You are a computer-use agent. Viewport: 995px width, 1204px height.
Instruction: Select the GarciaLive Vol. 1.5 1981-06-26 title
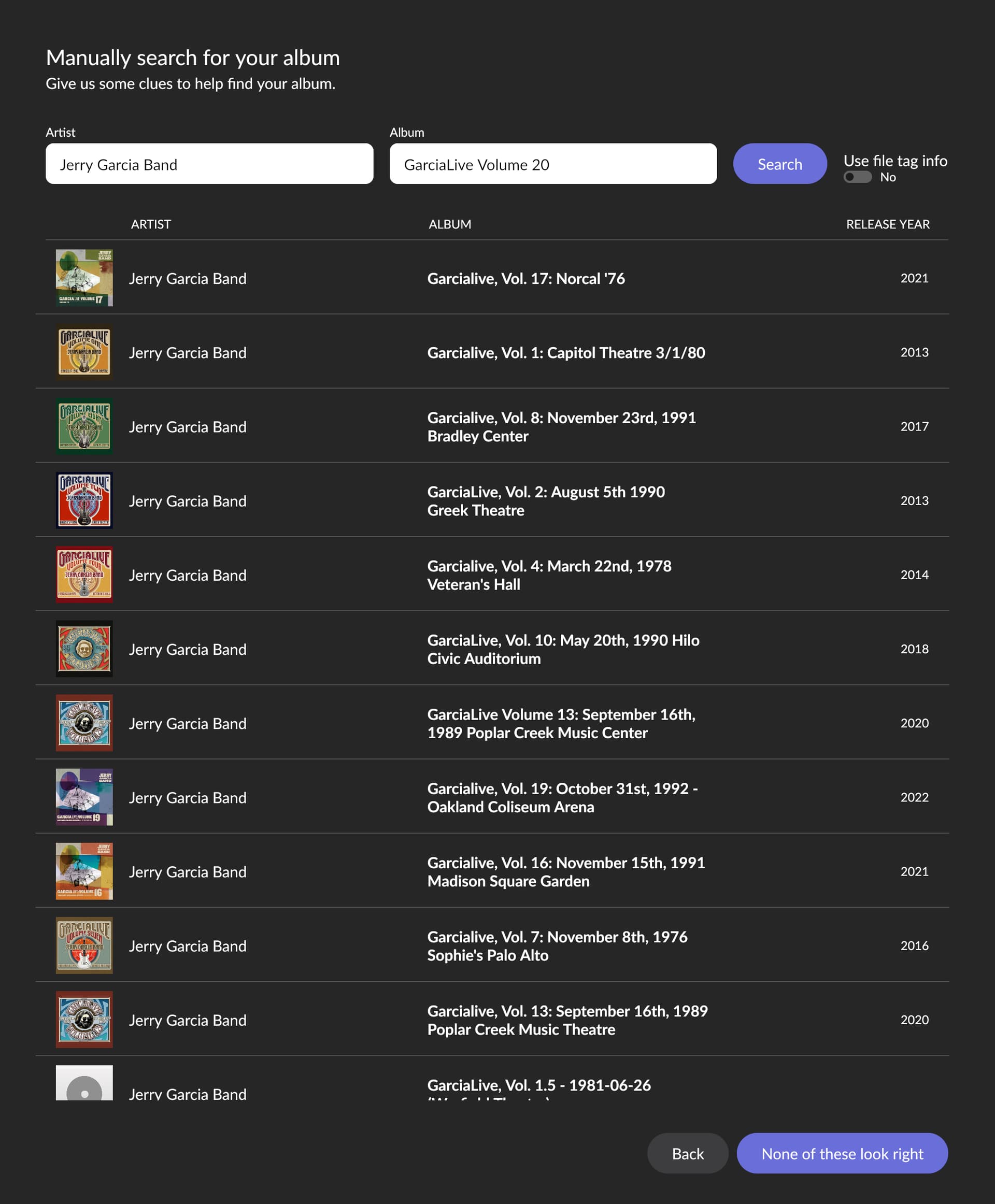click(539, 1085)
